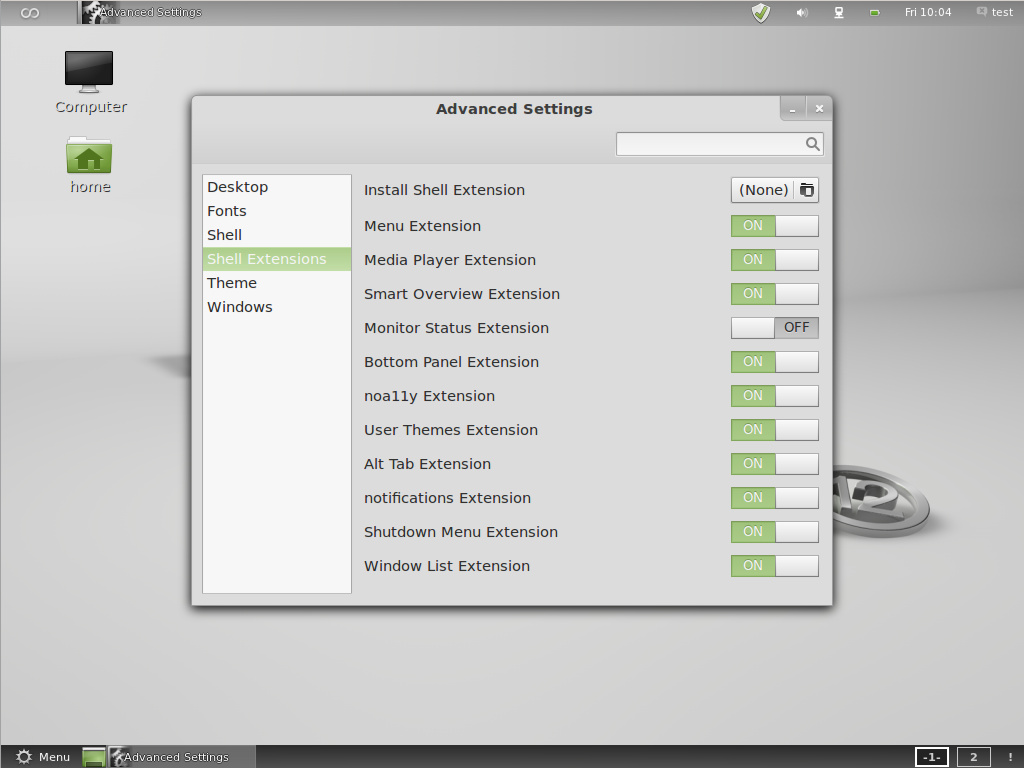Toggle the Window List Extension switch
This screenshot has height=768, width=1024.
pyautogui.click(x=775, y=566)
